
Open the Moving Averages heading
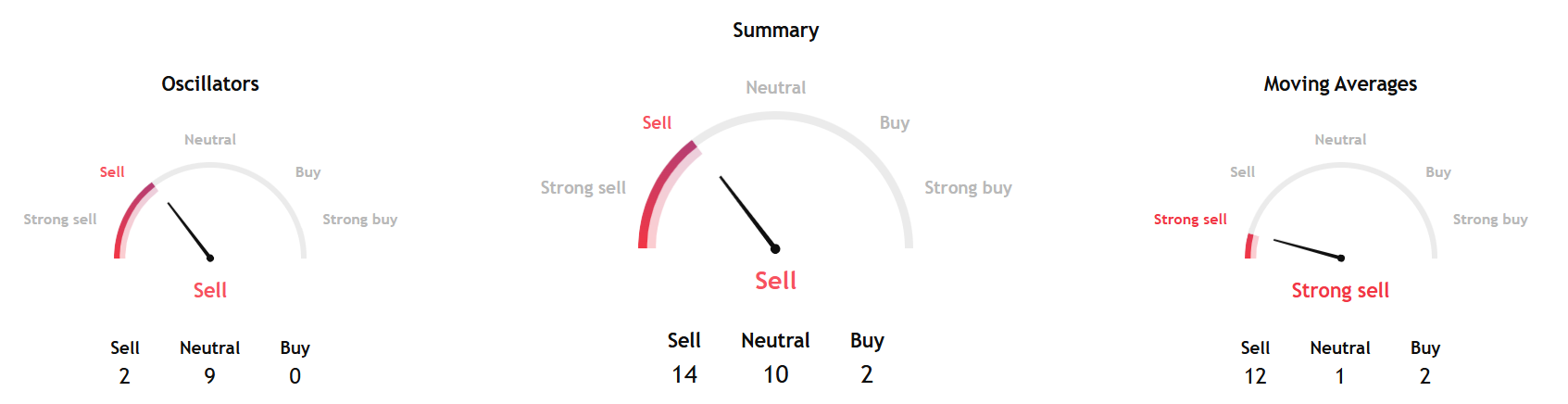coord(1340,84)
